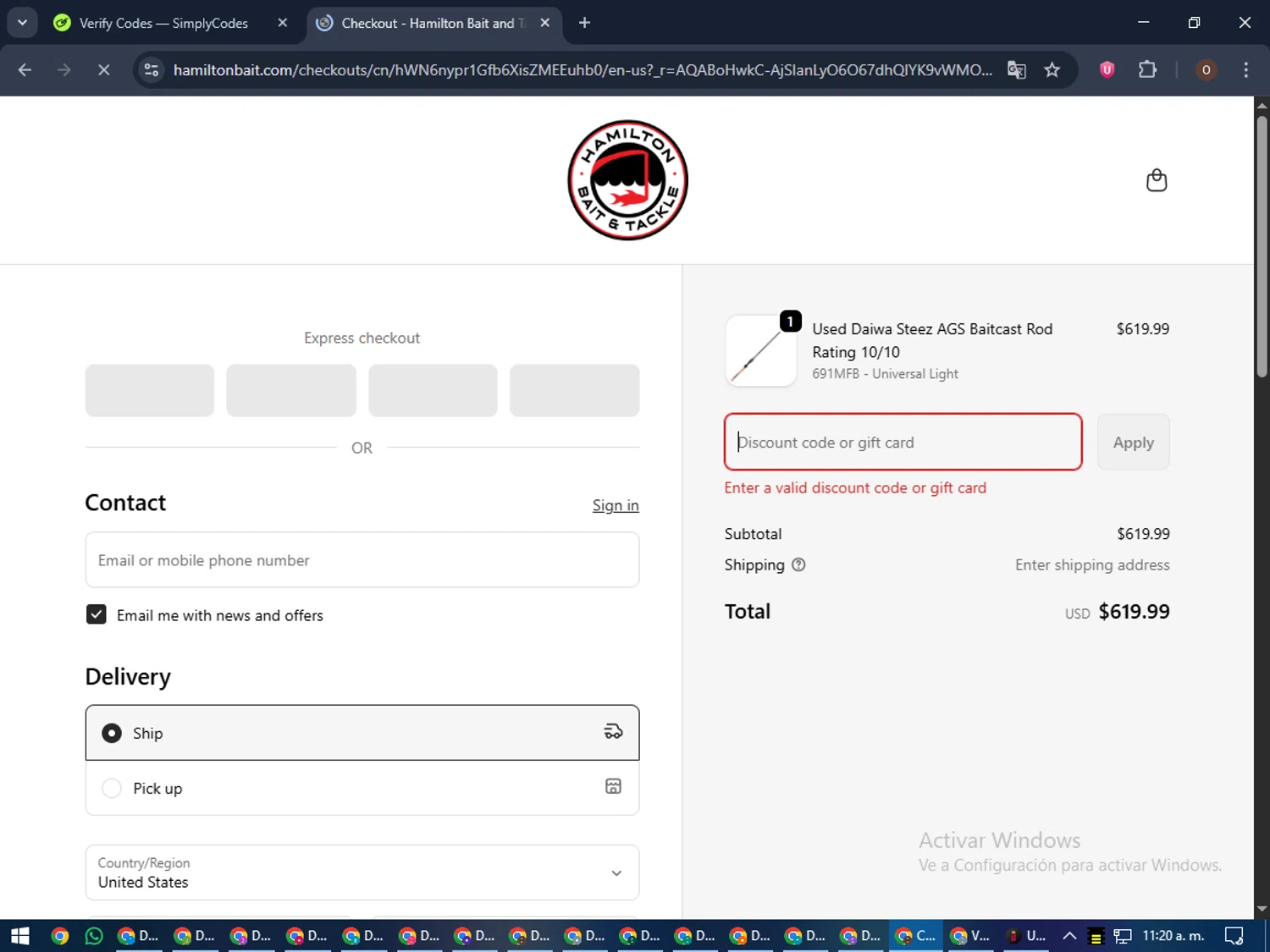Close the Checkout Hamilton Bait tab
The width and height of the screenshot is (1270, 952).
545,23
